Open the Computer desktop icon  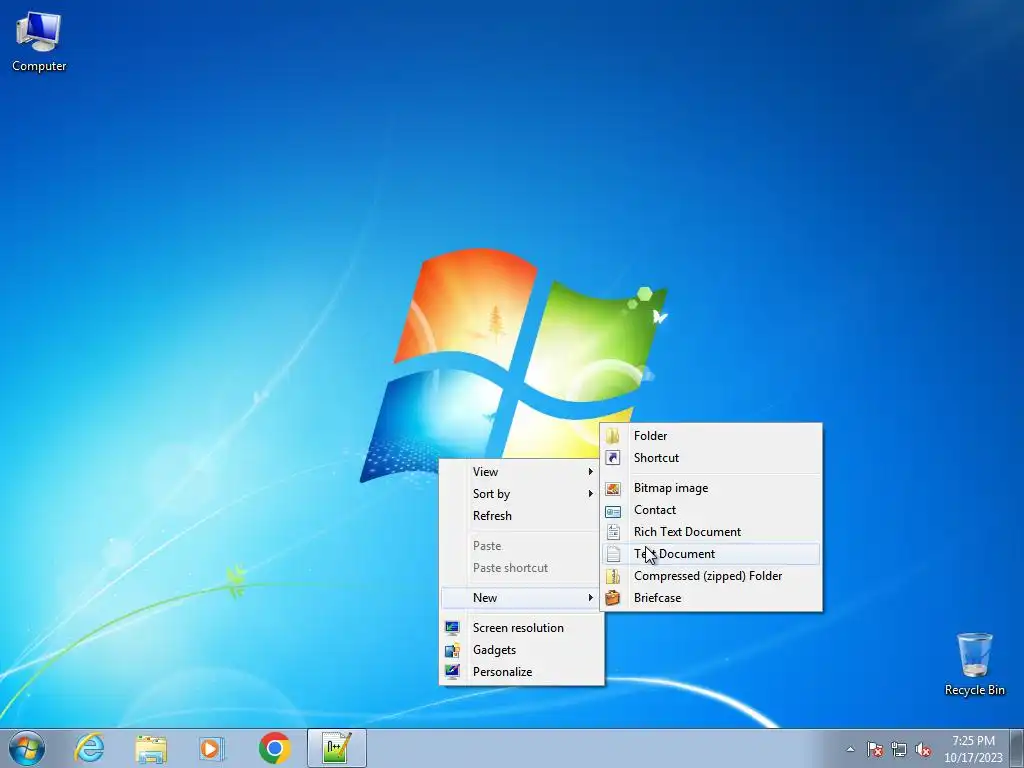pos(39,43)
